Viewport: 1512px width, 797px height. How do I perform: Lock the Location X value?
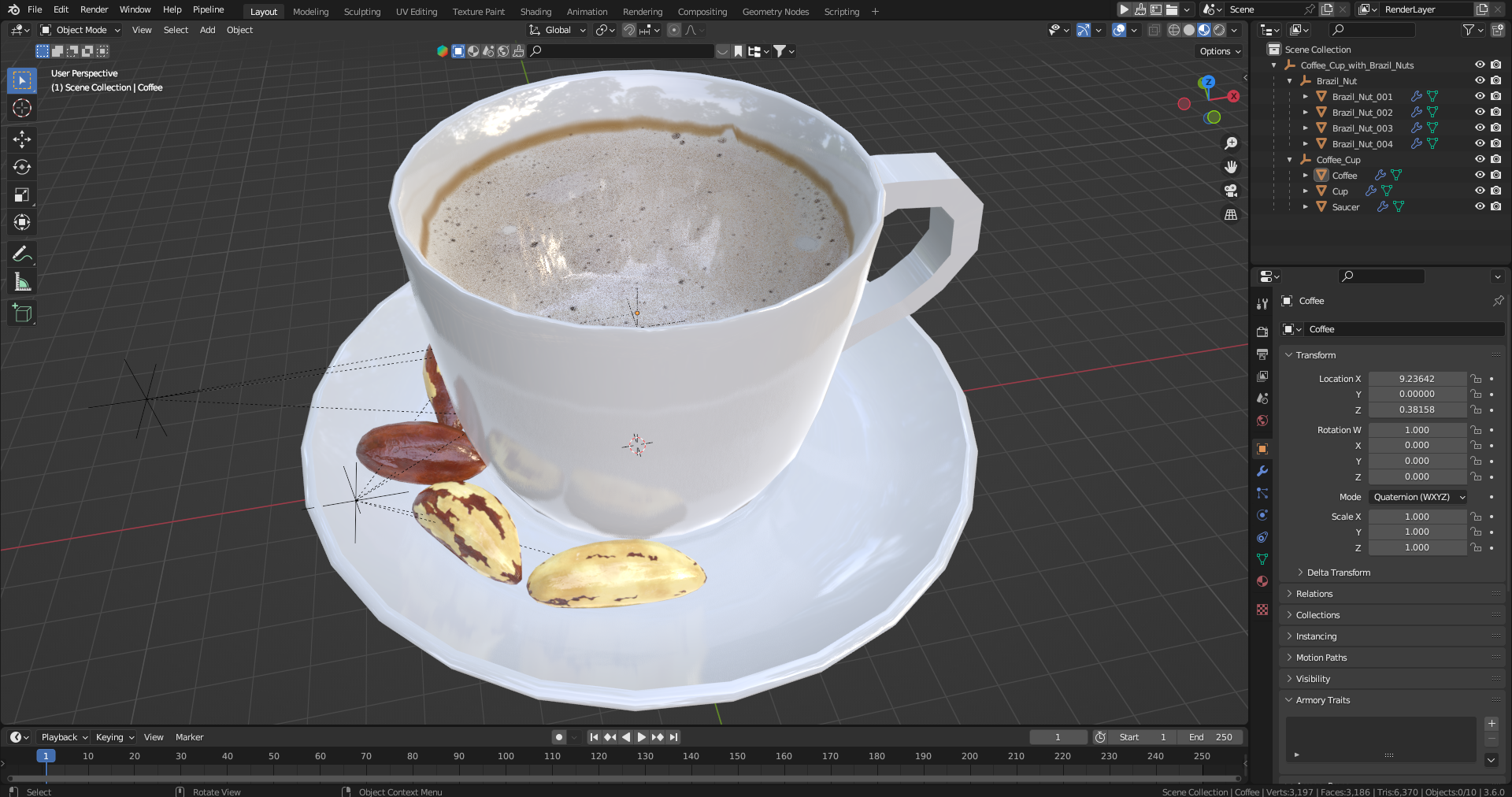(x=1476, y=379)
